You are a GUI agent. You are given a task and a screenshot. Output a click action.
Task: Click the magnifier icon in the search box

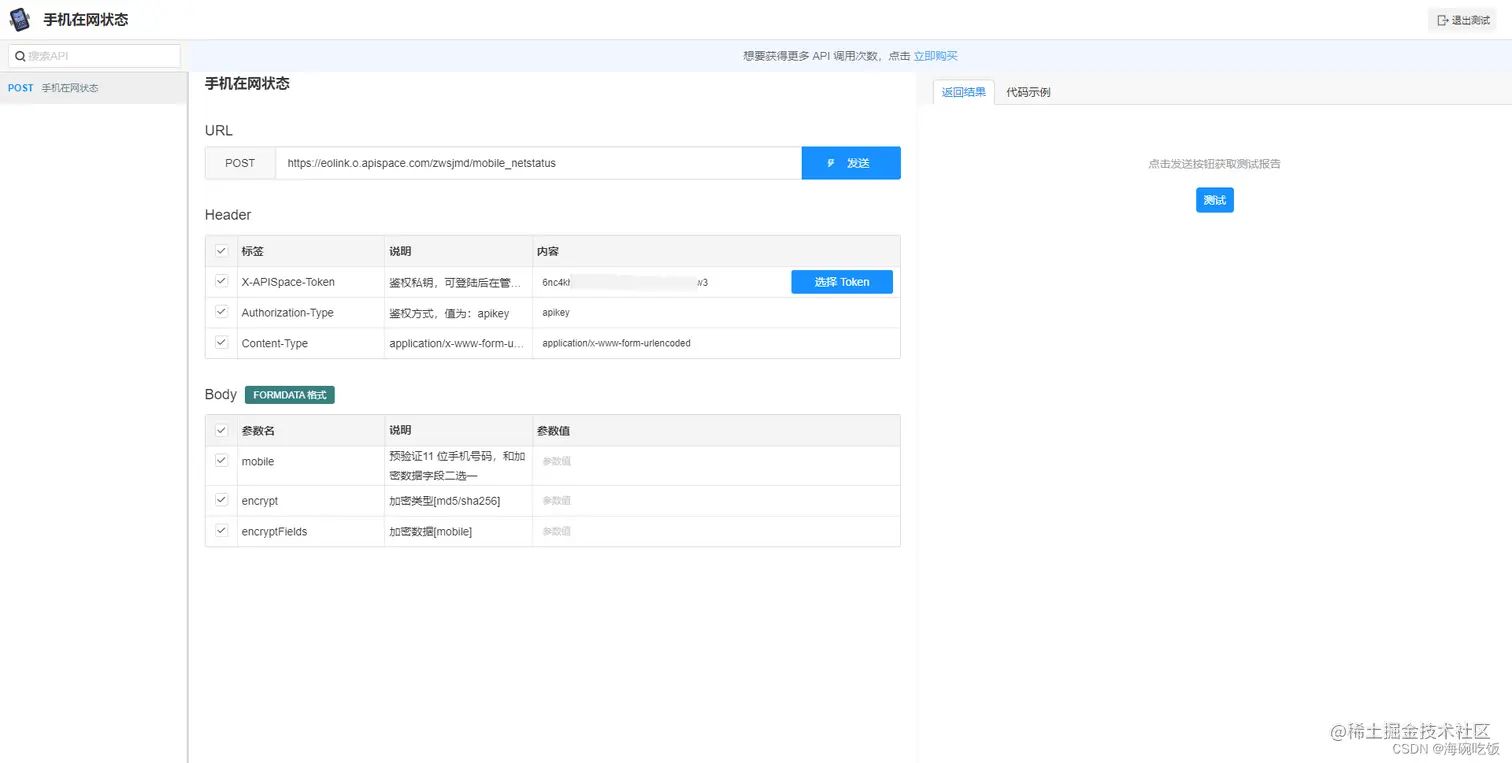18,55
